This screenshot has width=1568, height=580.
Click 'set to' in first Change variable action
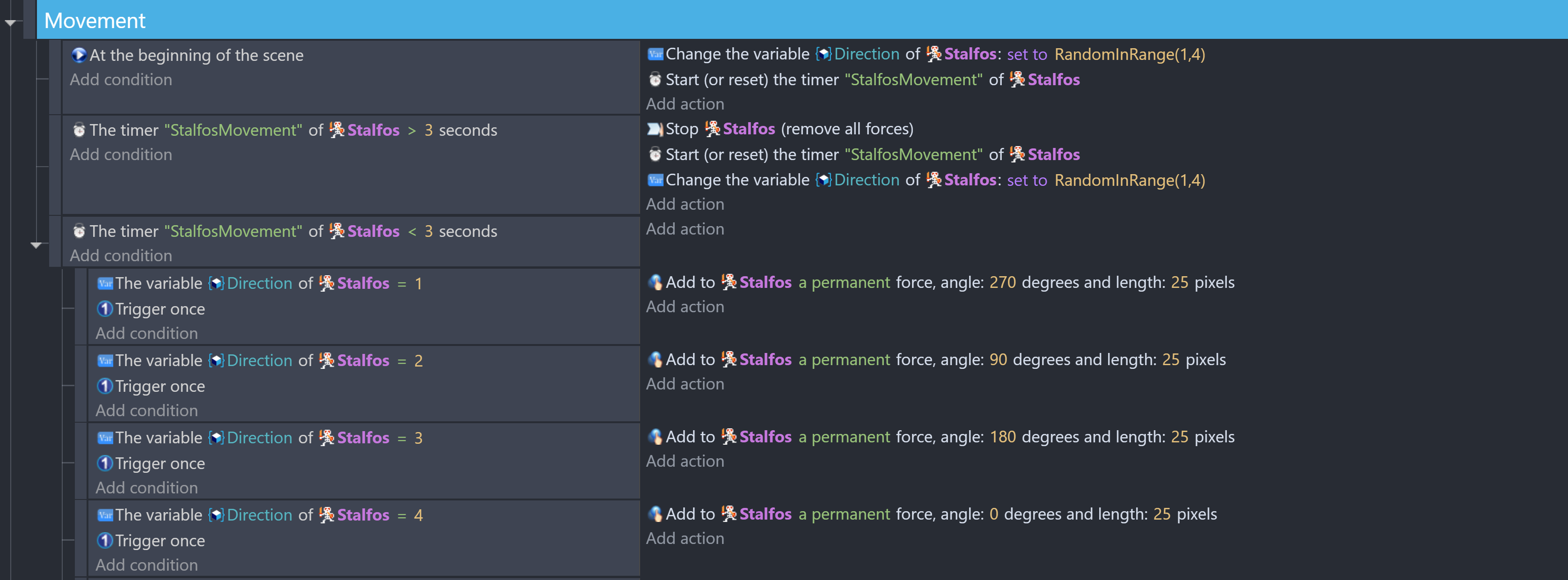click(x=1027, y=55)
